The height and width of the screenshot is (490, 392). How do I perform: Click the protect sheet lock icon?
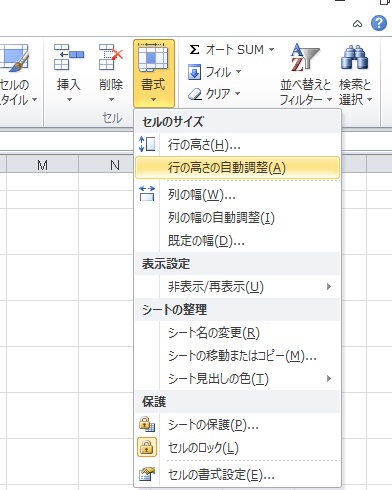(x=147, y=424)
